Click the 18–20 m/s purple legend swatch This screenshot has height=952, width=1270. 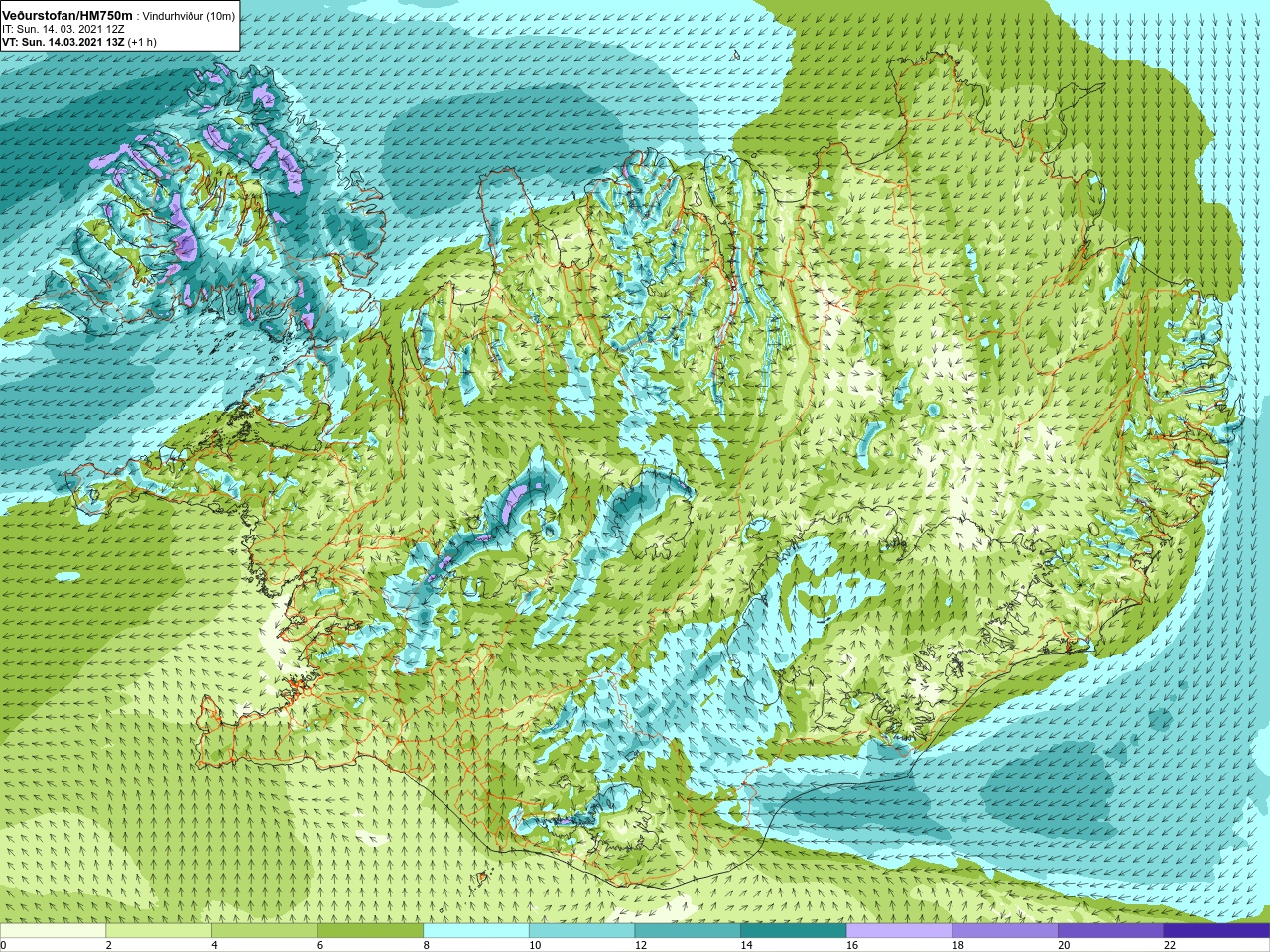(x=1005, y=931)
